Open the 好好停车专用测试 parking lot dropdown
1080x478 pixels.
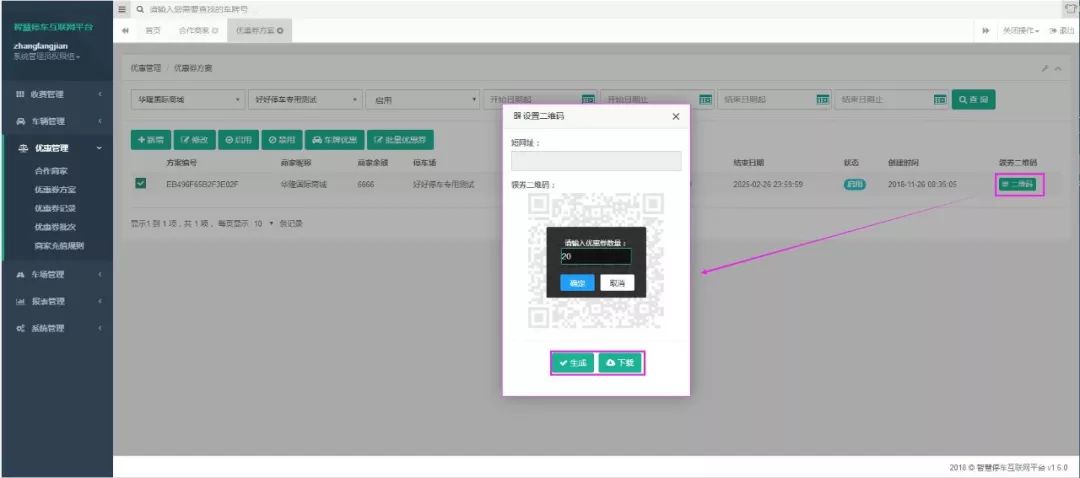coord(305,100)
